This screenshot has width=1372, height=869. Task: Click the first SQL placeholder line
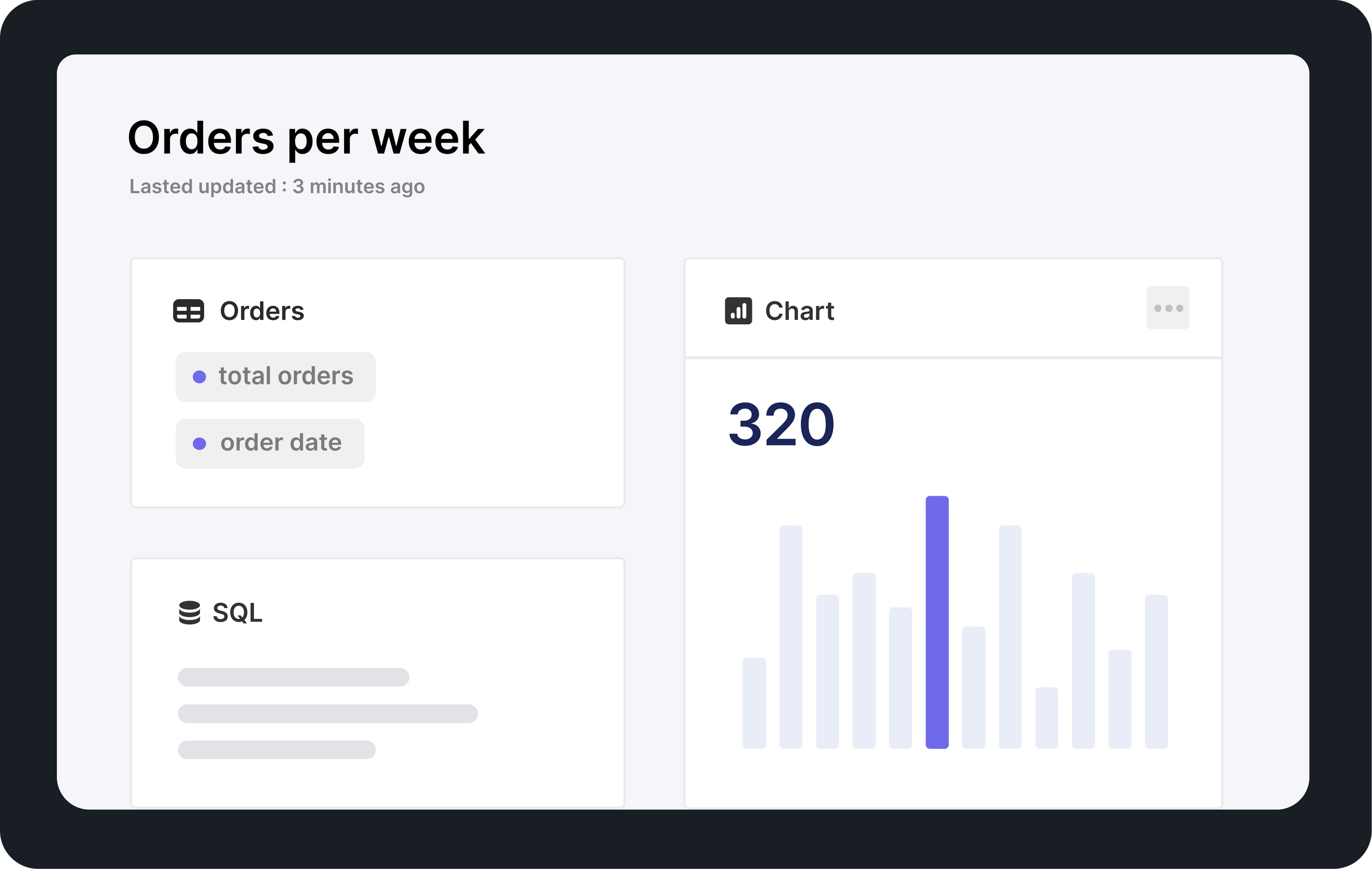point(293,677)
